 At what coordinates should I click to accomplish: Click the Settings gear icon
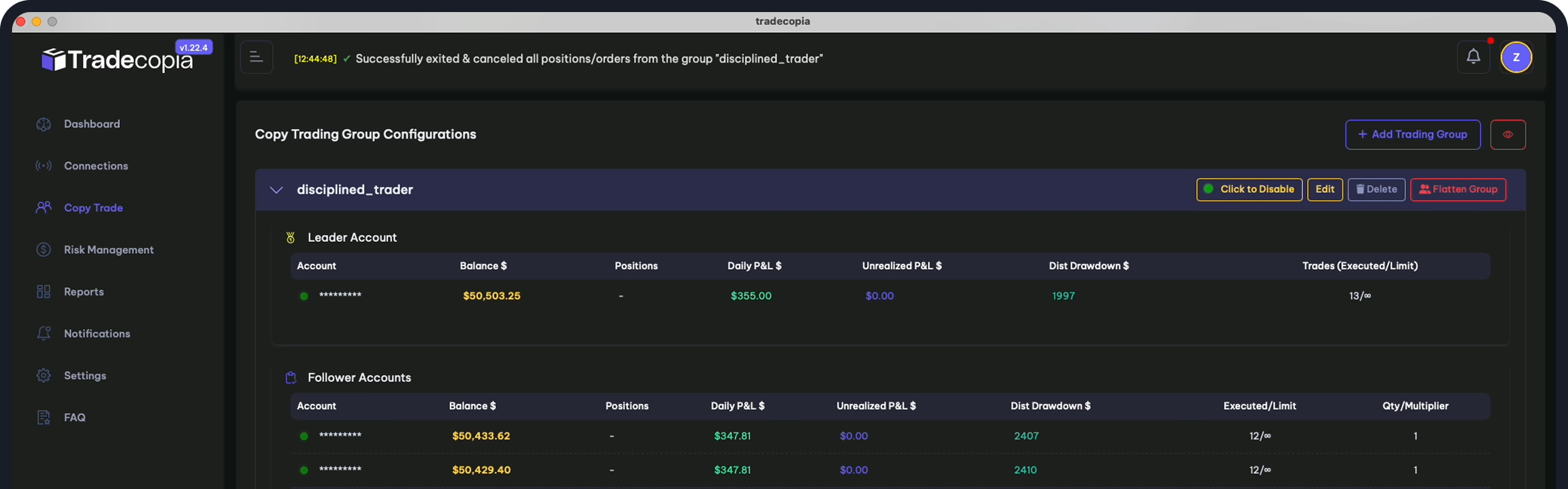coord(44,375)
